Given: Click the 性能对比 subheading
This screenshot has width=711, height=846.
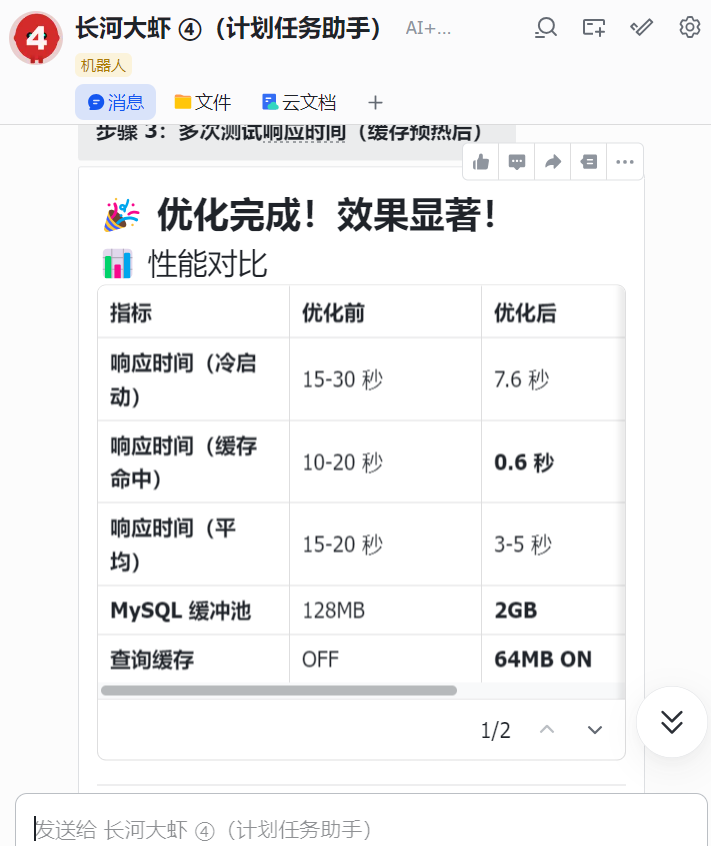Looking at the screenshot, I should pyautogui.click(x=208, y=264).
